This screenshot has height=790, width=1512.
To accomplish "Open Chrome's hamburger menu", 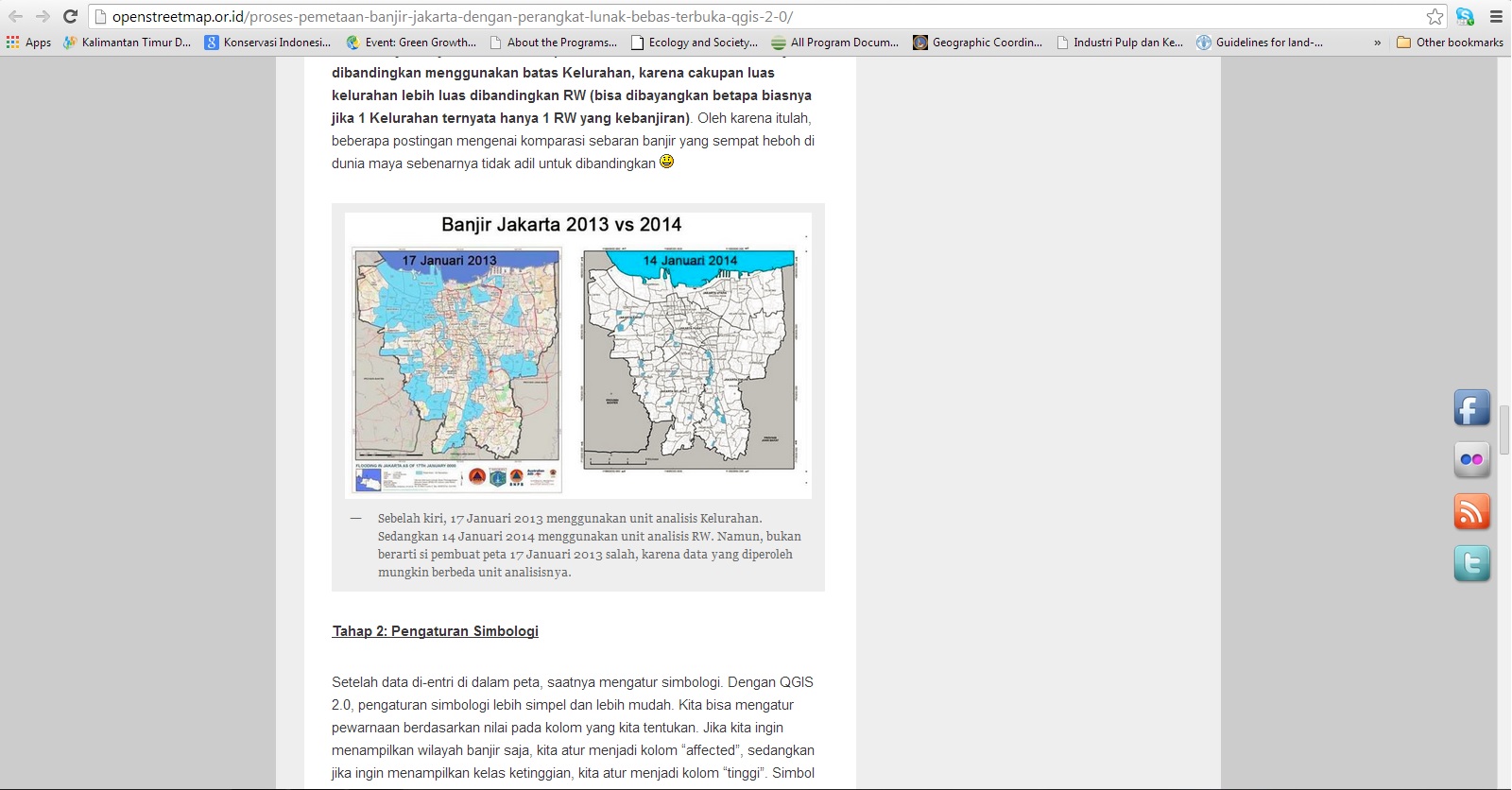I will 1496,16.
